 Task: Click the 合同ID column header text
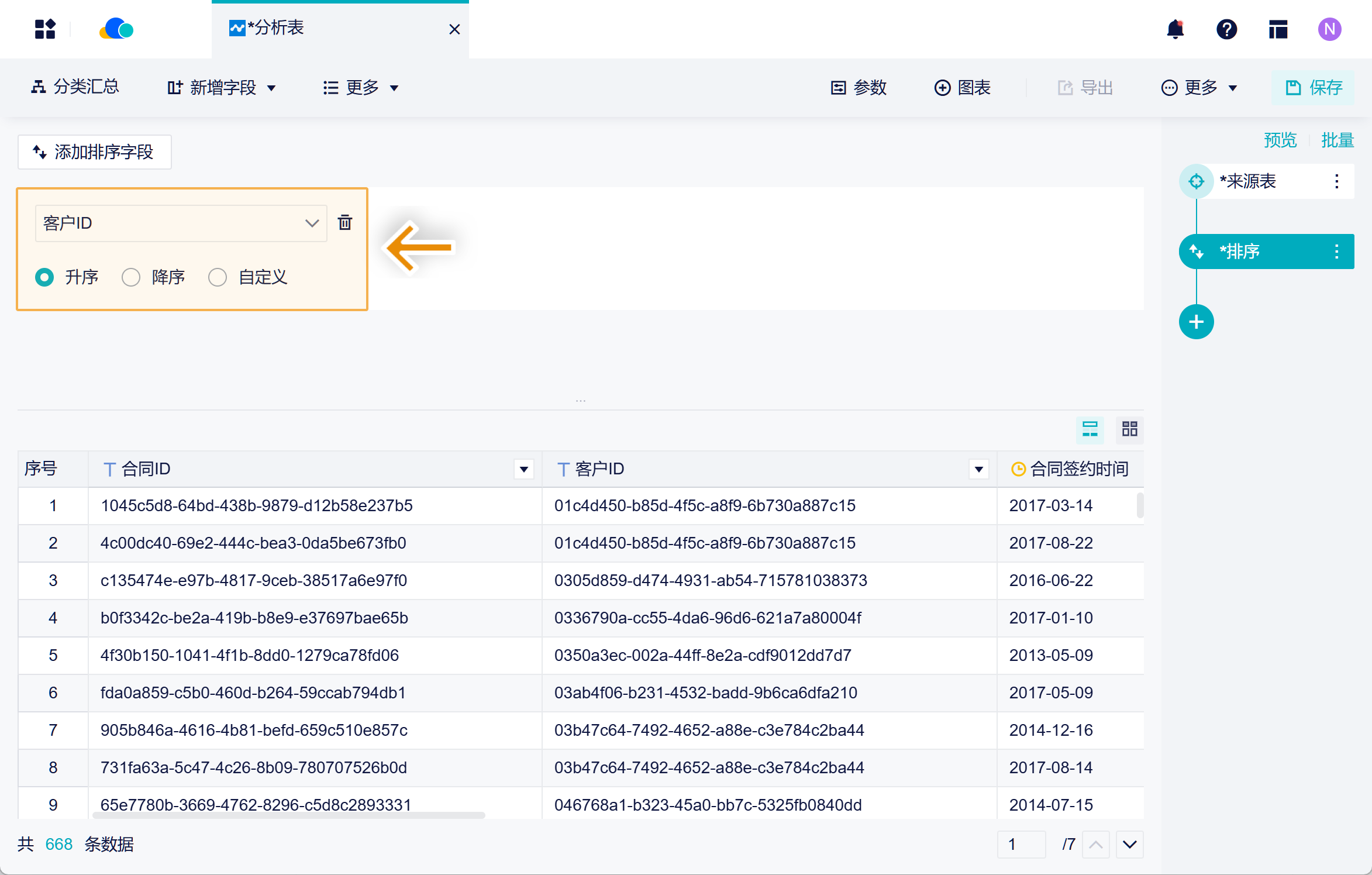(146, 469)
